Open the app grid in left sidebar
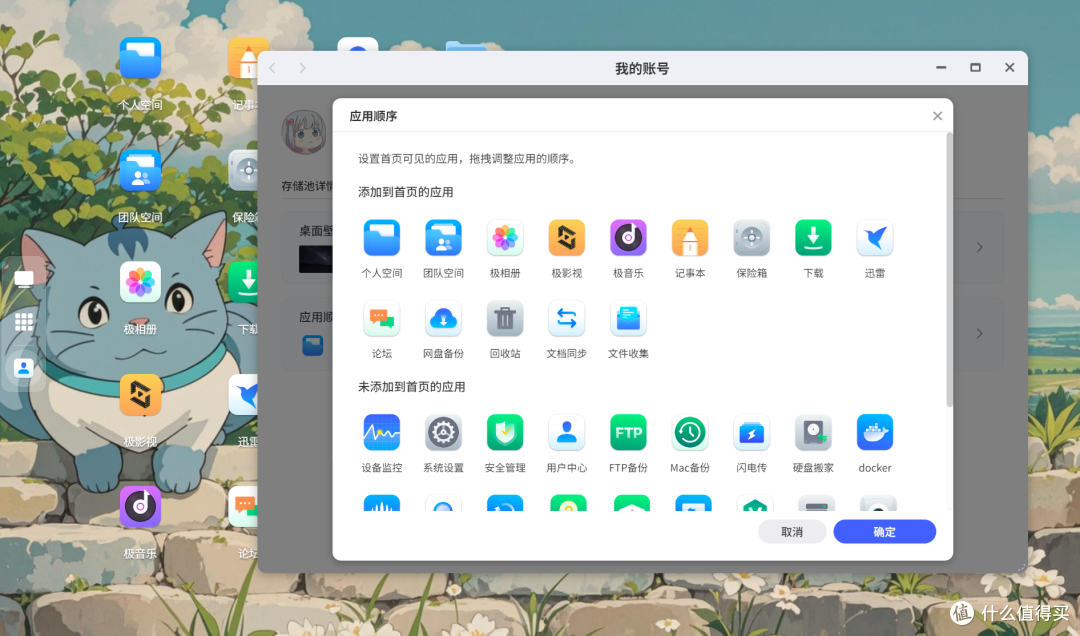 [x=24, y=322]
